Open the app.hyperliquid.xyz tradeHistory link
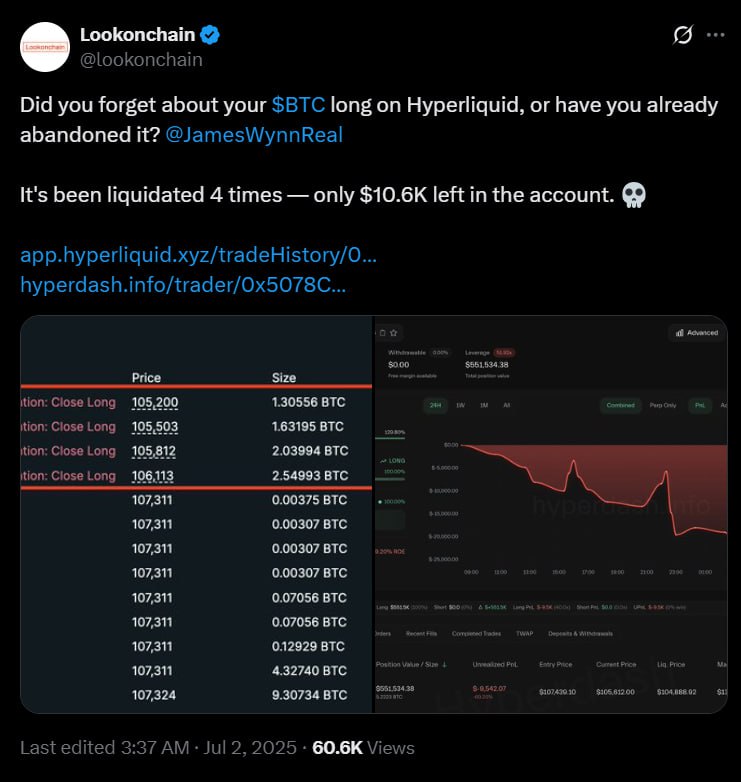 click(198, 255)
